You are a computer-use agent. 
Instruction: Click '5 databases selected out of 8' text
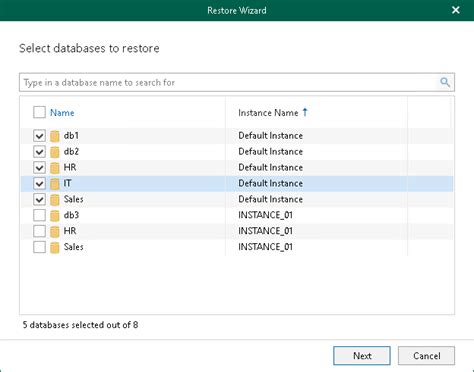(80, 325)
